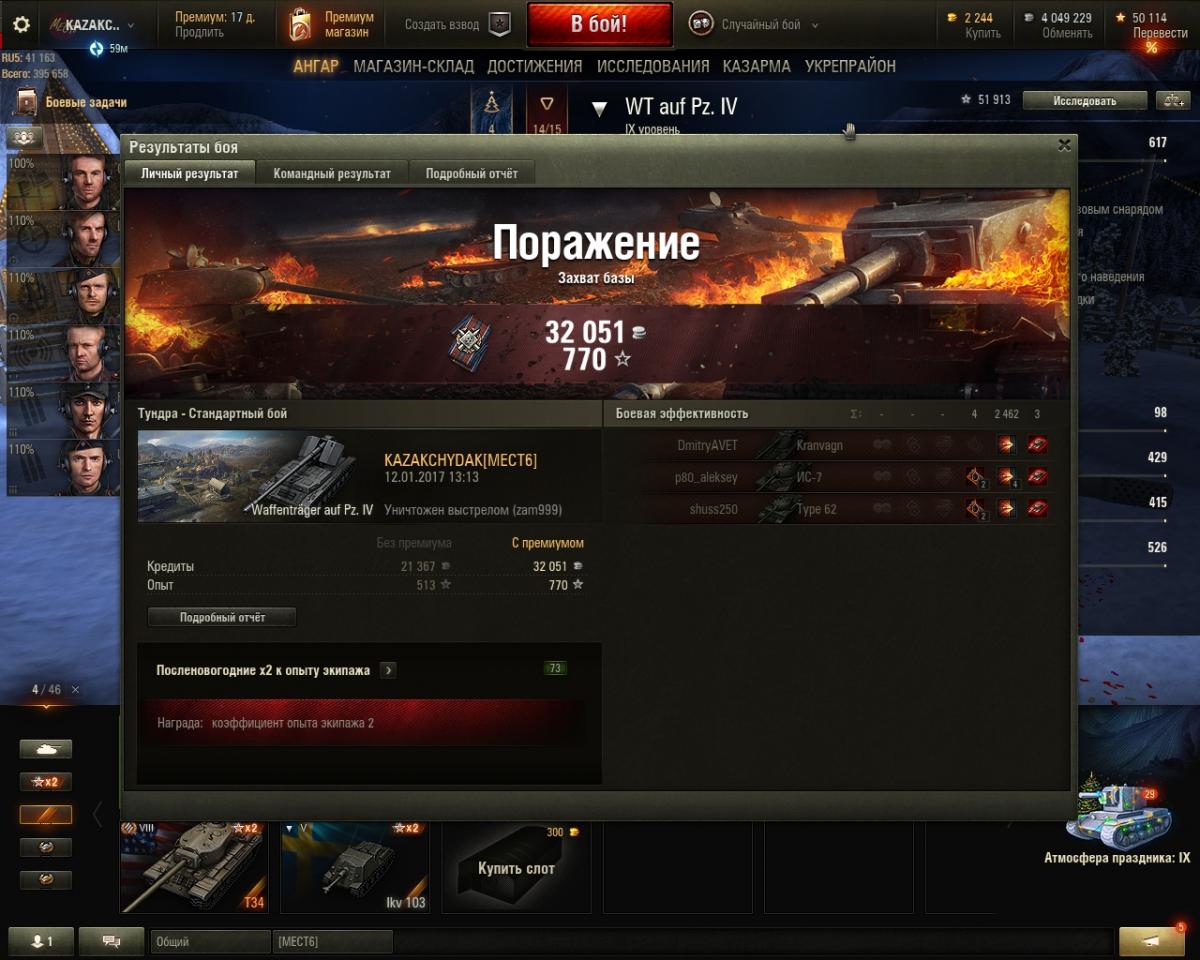Switch to the Командный результат tab
1200x960 pixels.
click(x=332, y=173)
